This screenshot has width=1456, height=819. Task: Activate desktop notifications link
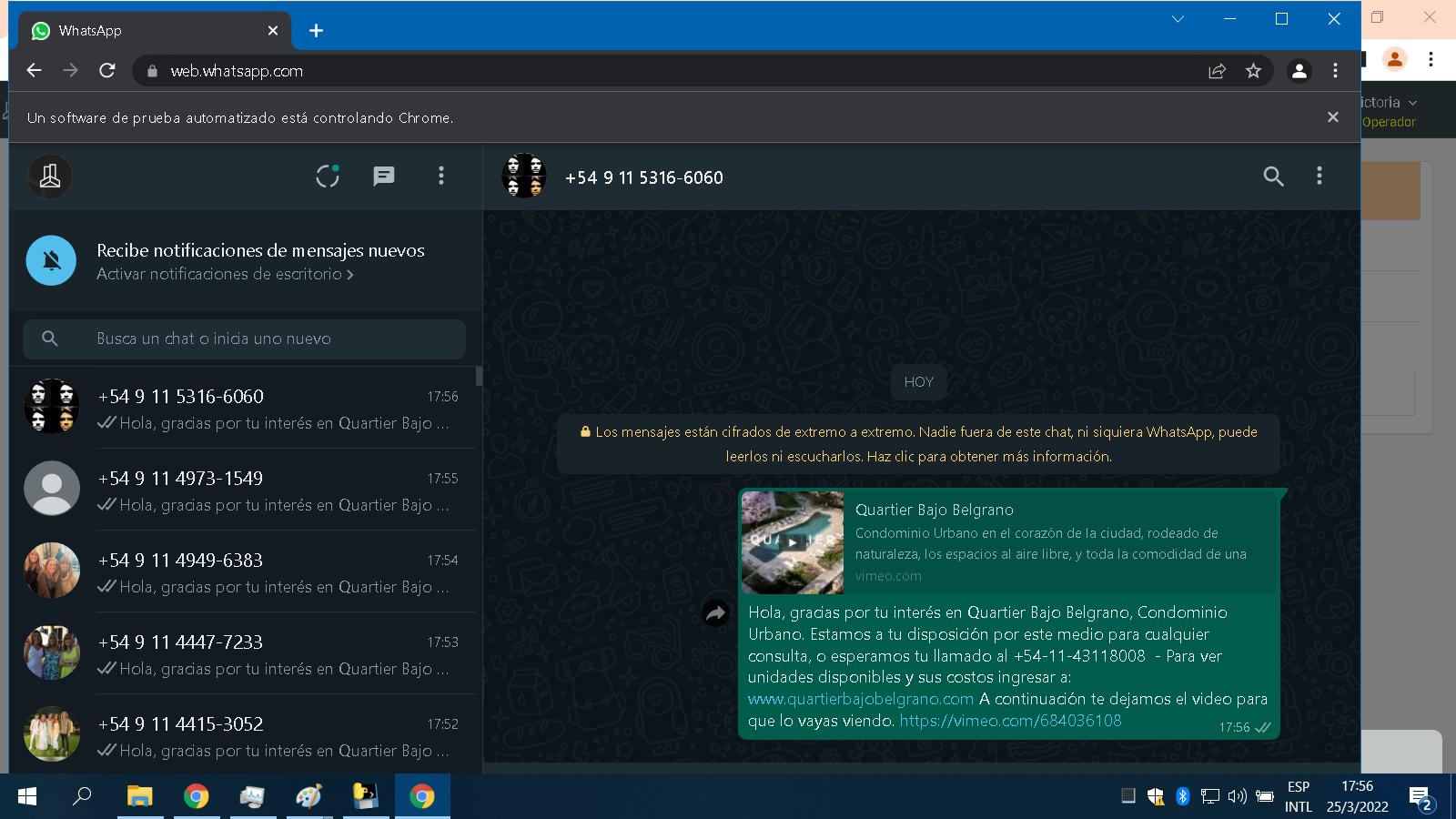225,274
